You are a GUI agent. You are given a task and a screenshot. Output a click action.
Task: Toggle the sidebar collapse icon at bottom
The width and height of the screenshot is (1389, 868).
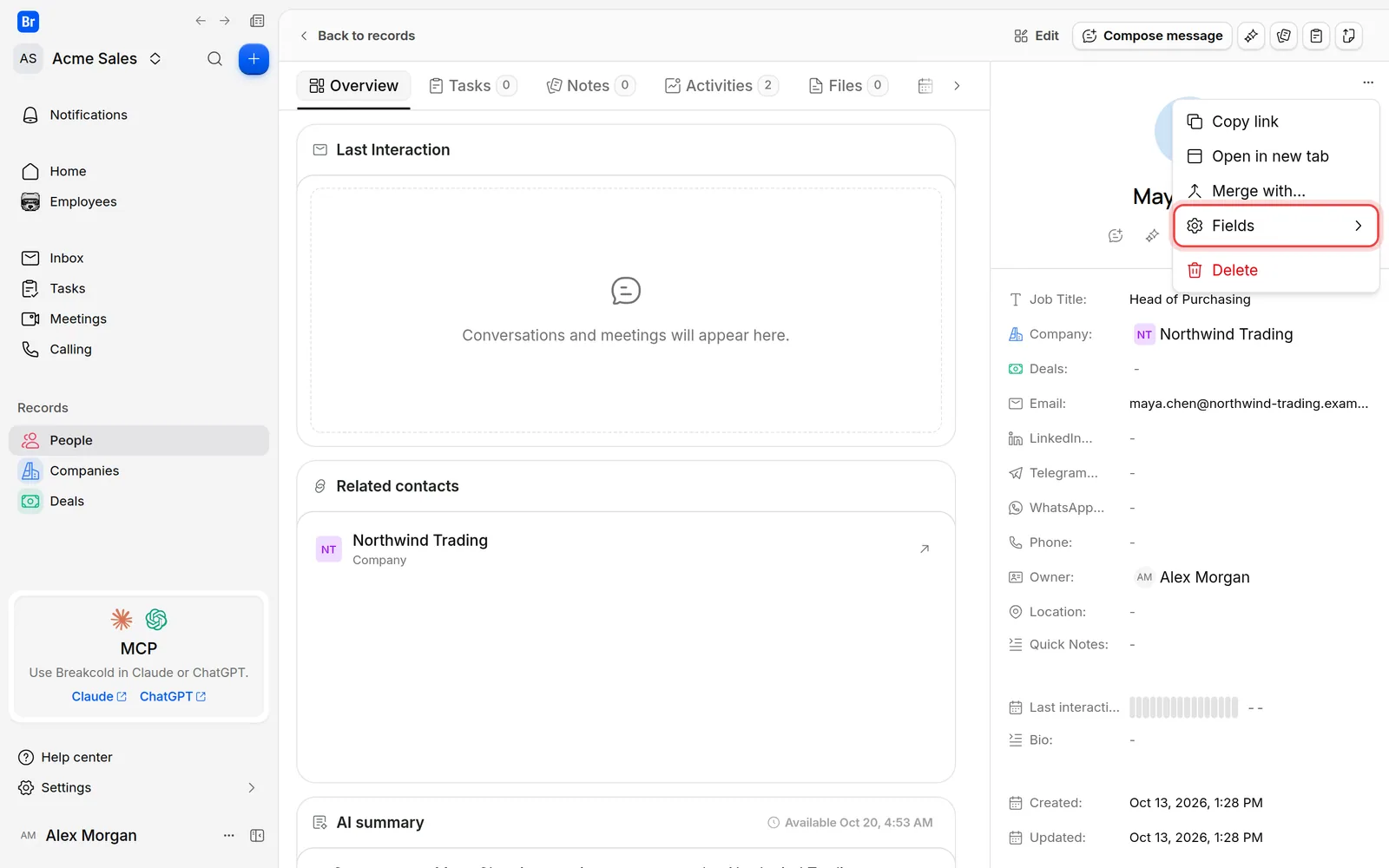pos(257,835)
